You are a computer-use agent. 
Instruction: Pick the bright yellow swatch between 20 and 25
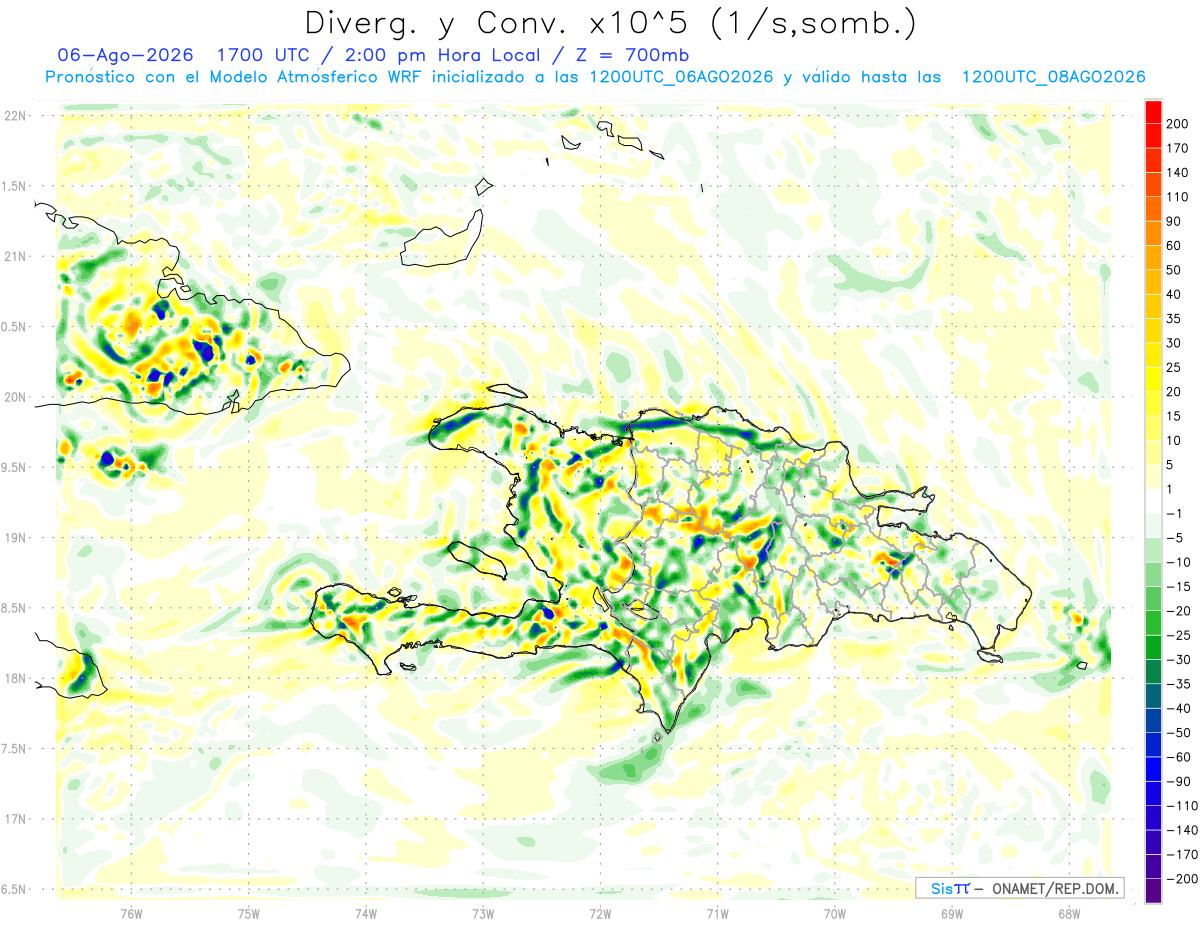tap(1153, 379)
